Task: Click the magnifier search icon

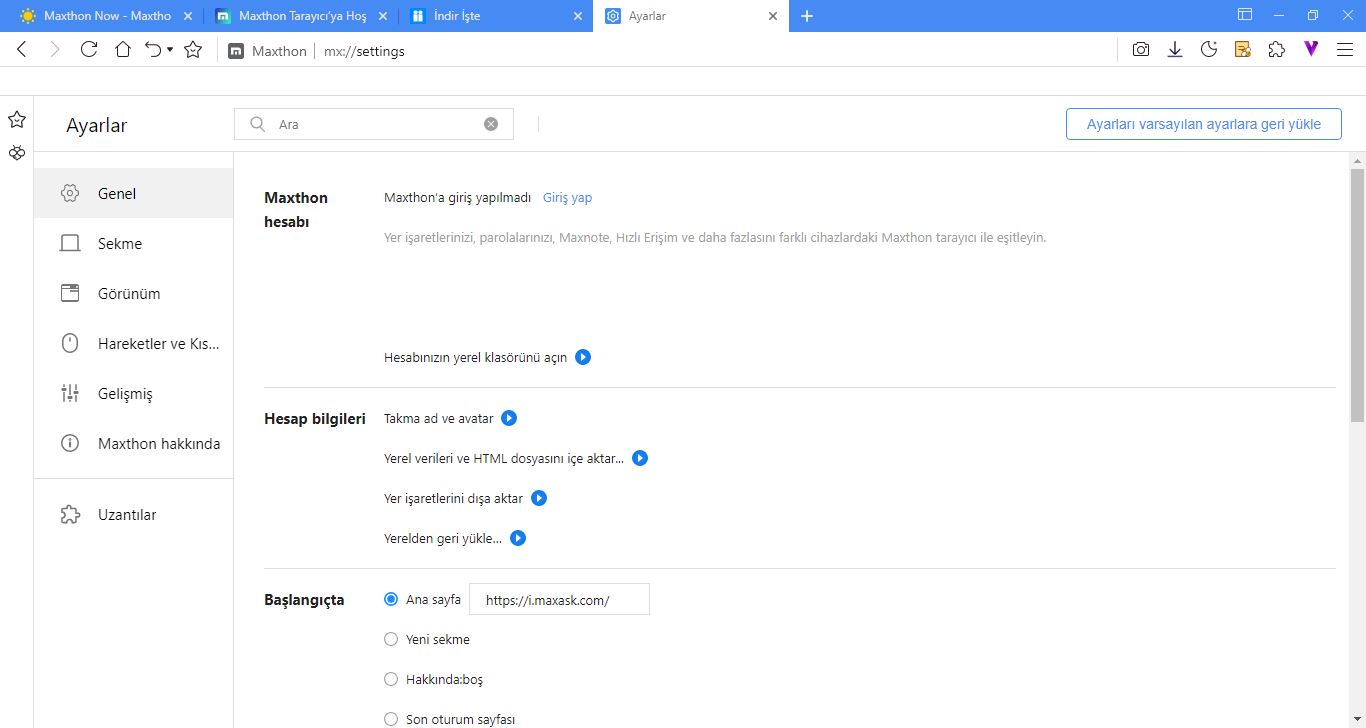Action: (257, 124)
